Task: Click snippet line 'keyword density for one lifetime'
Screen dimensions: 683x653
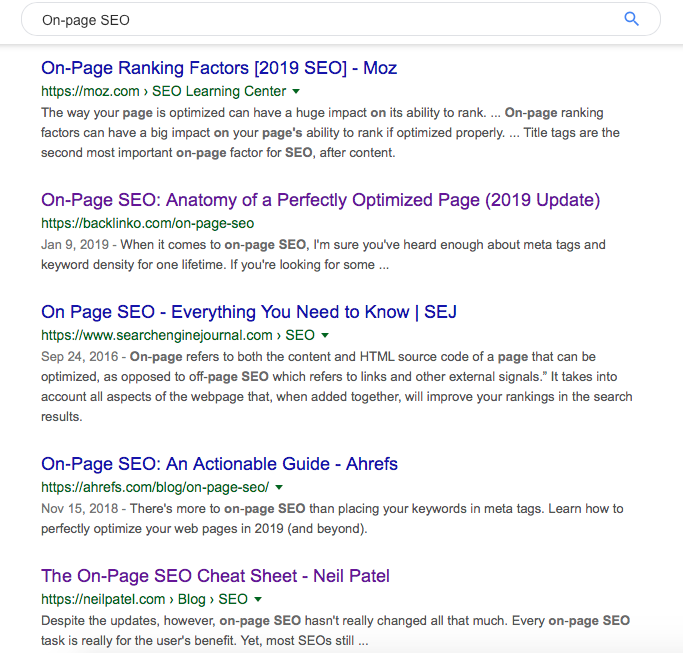Action: pos(215,264)
